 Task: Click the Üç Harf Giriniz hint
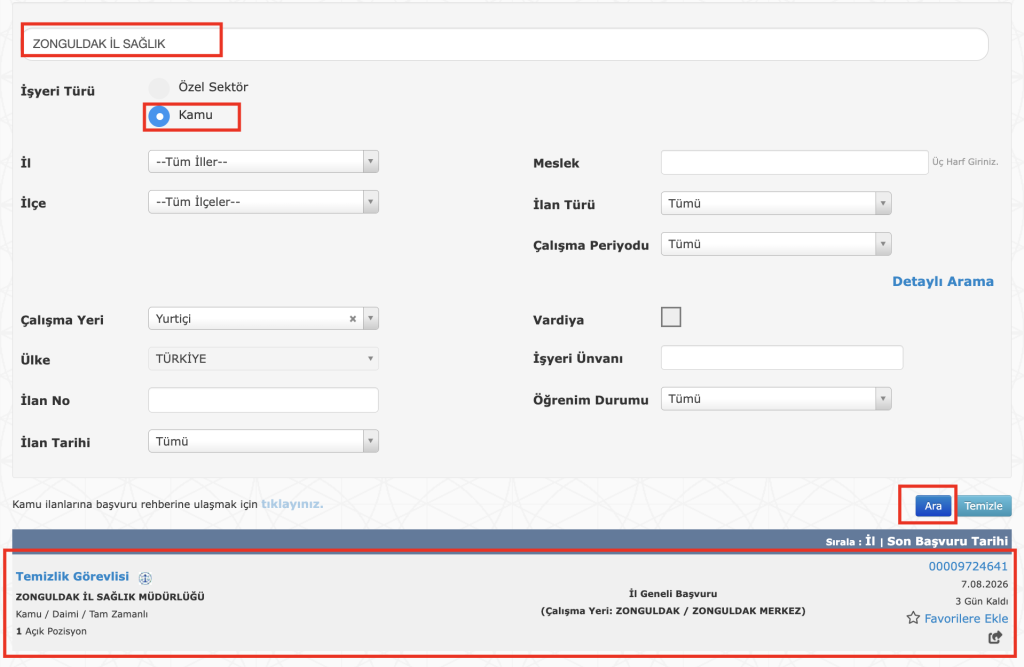click(965, 161)
